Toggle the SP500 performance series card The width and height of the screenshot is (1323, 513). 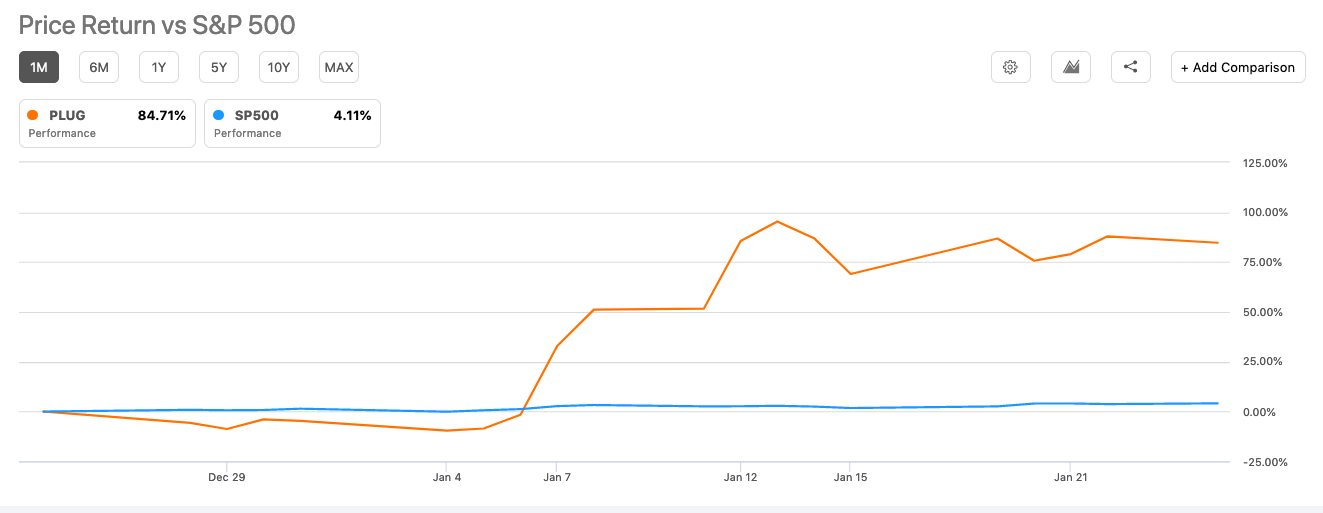point(292,123)
